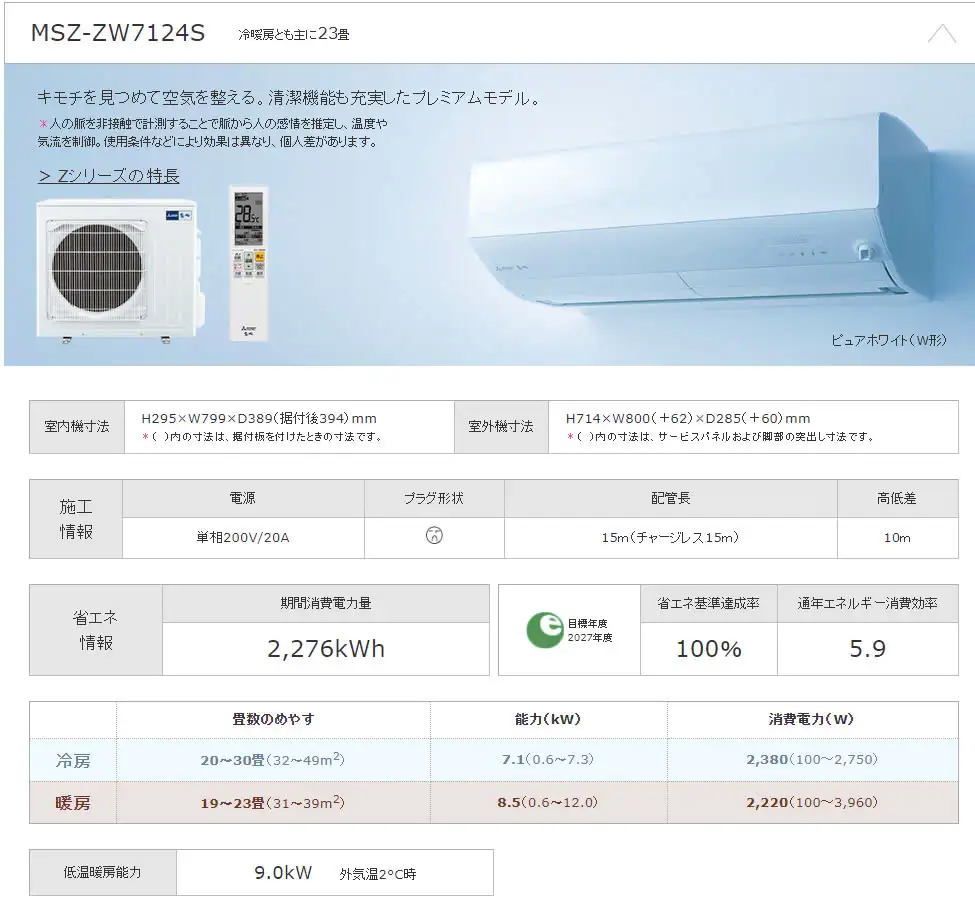Open the Zシリーズの特長 link
This screenshot has width=975, height=903.
pos(109,176)
